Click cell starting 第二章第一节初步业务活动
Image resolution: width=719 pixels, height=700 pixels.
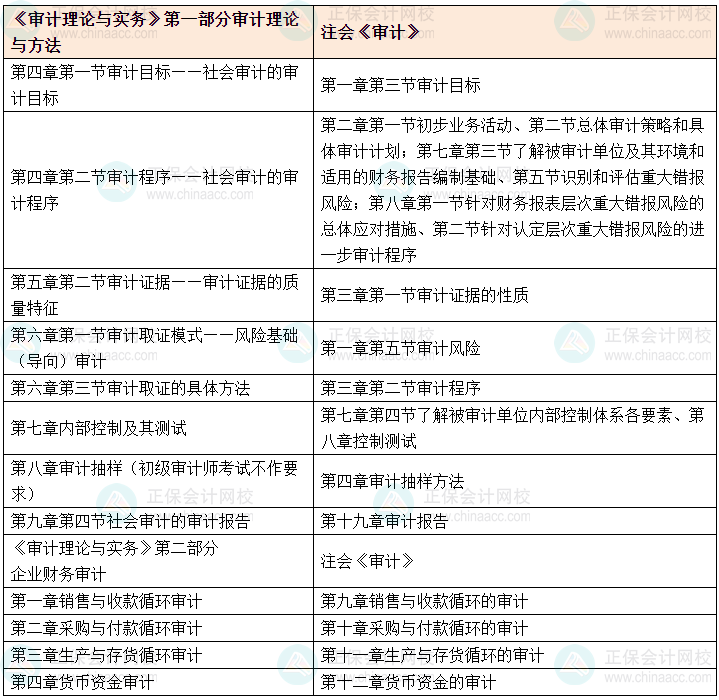click(x=514, y=190)
